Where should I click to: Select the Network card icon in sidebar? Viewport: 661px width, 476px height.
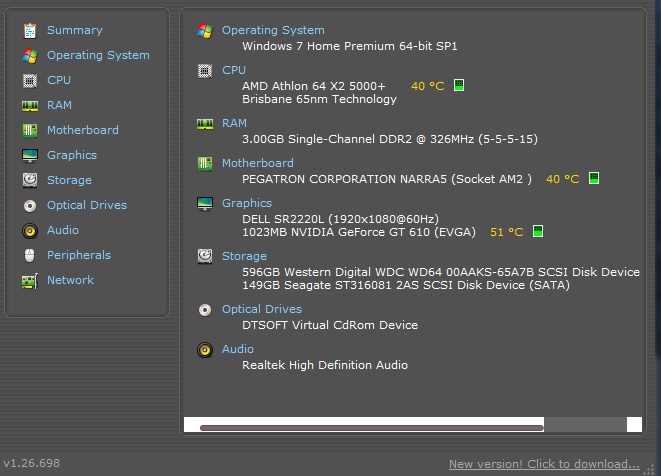[30, 281]
